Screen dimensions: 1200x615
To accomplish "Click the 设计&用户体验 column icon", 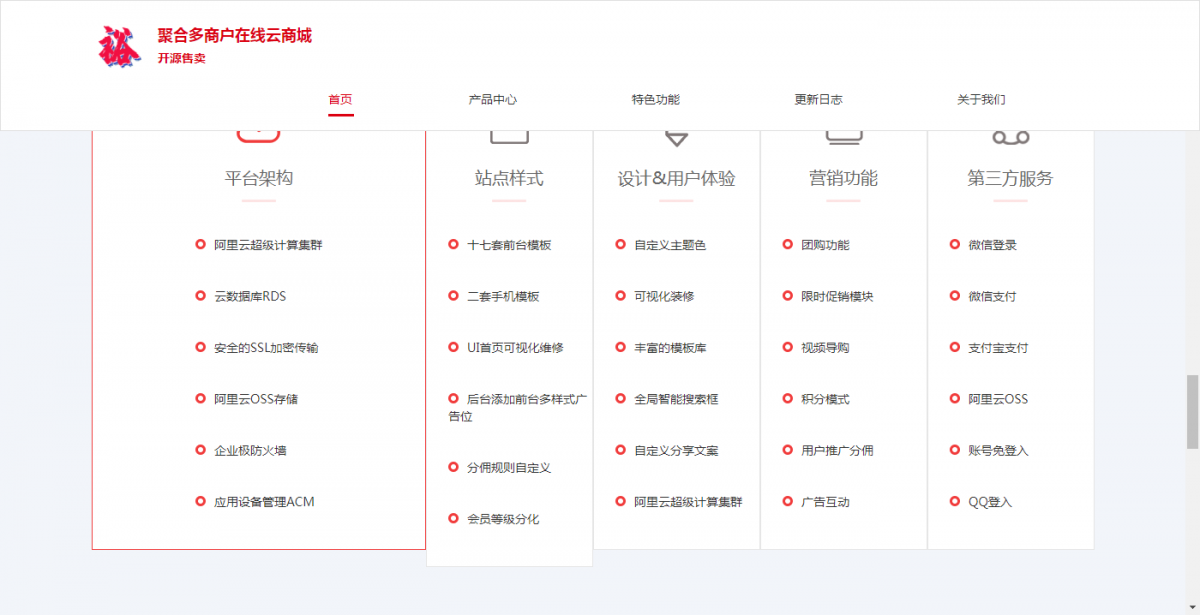I will click(676, 138).
